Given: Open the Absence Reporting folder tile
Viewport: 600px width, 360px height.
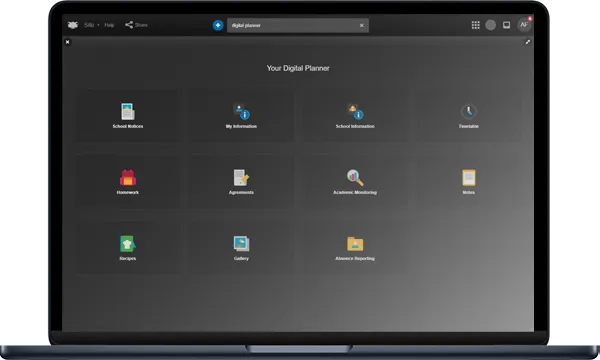Looking at the screenshot, I should [x=355, y=248].
